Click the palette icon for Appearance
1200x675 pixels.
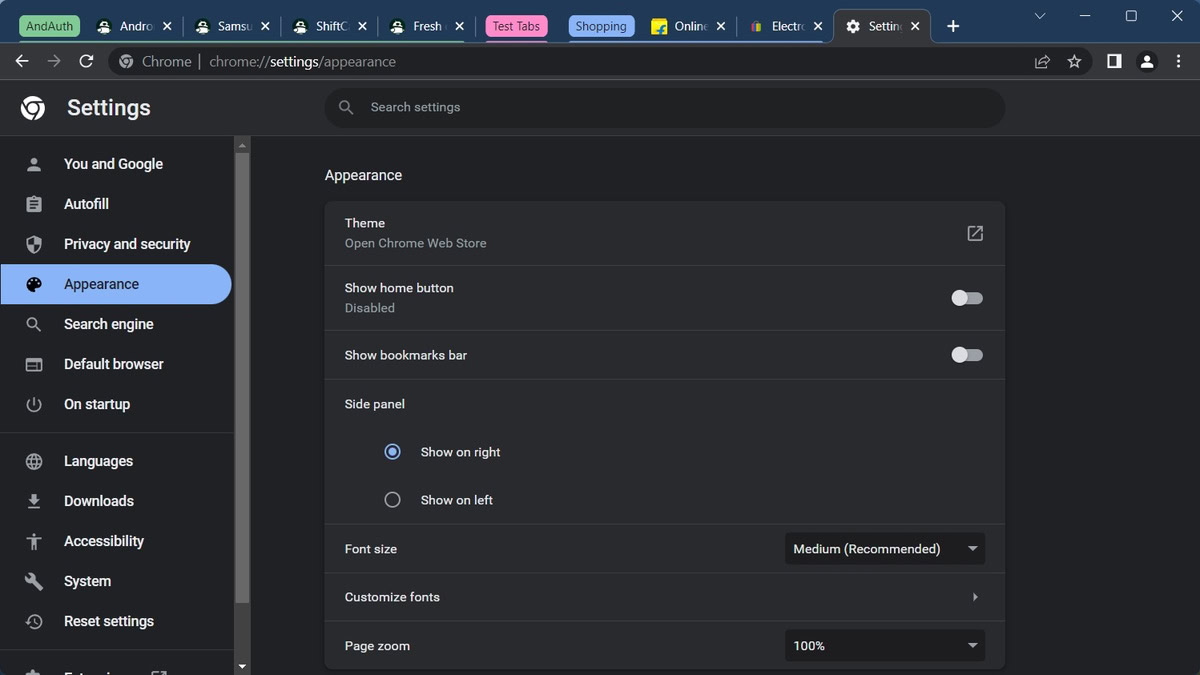[x=34, y=284]
